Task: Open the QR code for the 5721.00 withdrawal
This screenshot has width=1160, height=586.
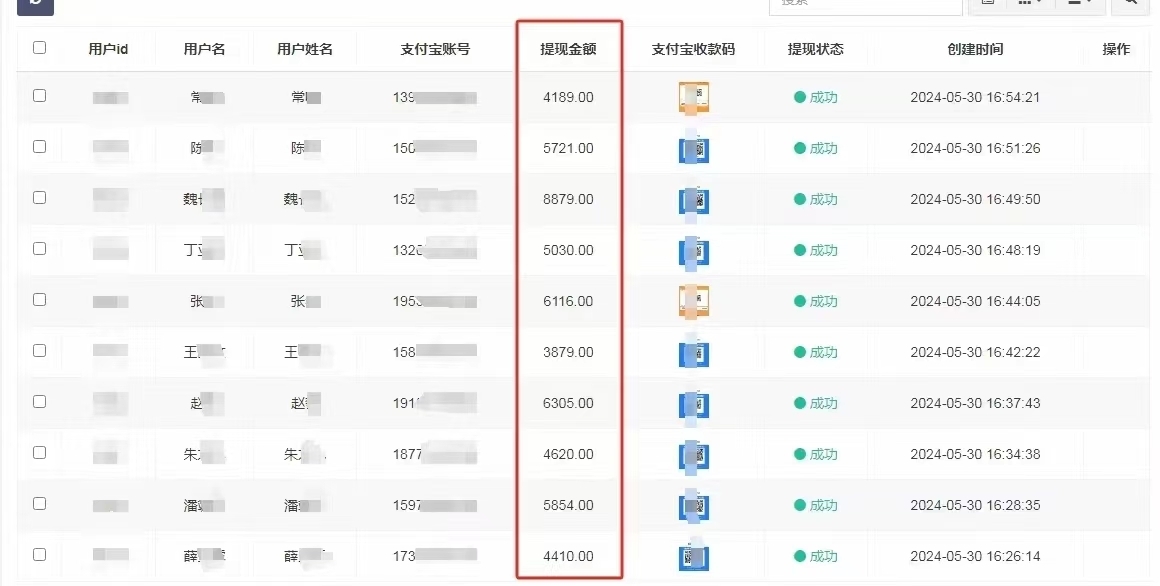Action: [x=693, y=149]
